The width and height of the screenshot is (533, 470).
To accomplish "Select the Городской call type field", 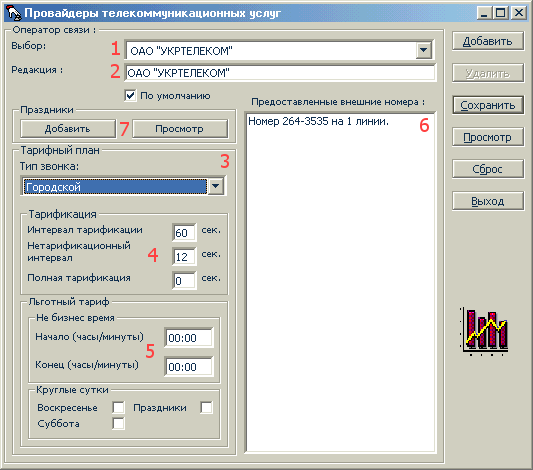I will click(115, 187).
